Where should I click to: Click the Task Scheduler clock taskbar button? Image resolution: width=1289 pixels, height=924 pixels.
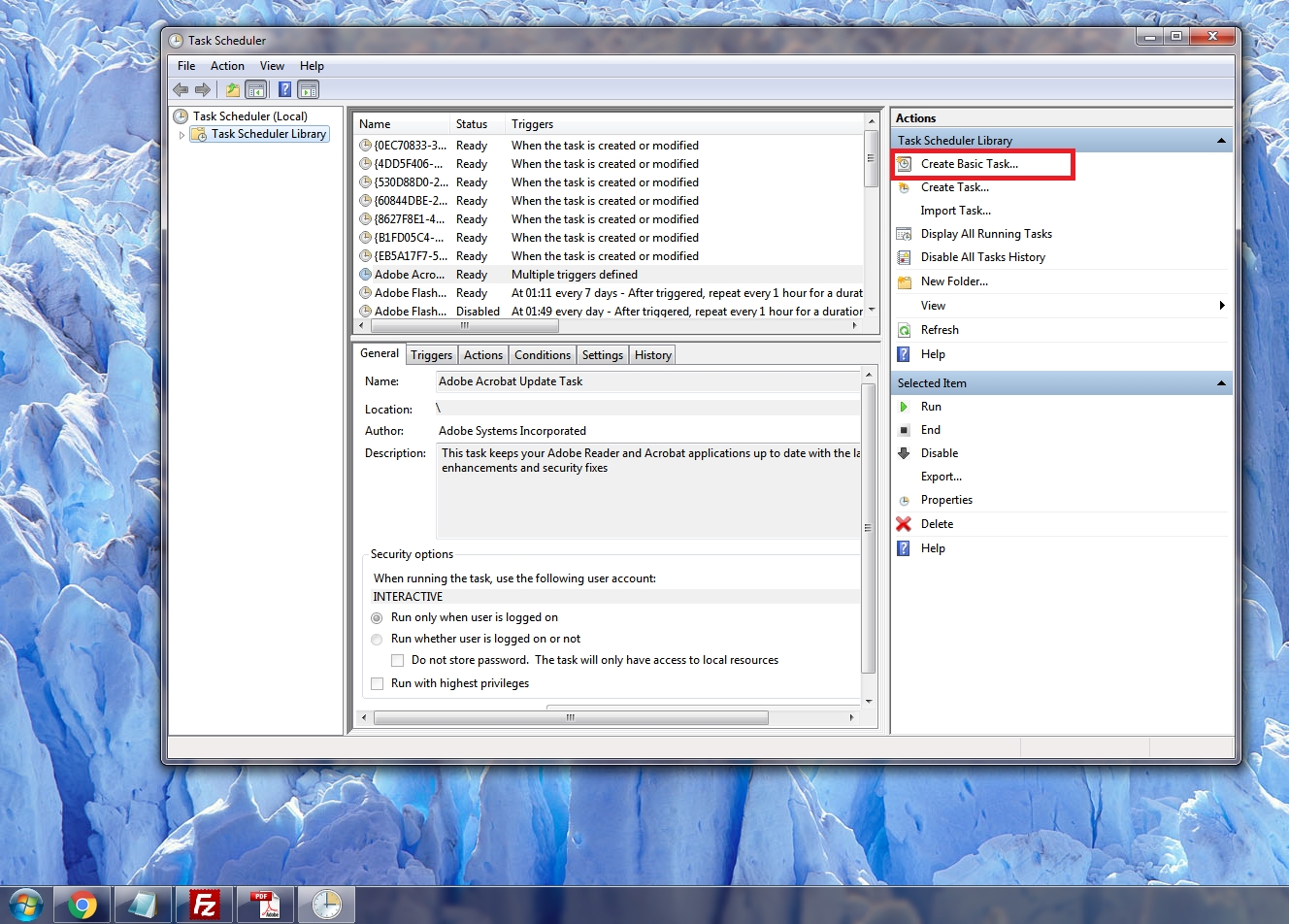tap(326, 906)
